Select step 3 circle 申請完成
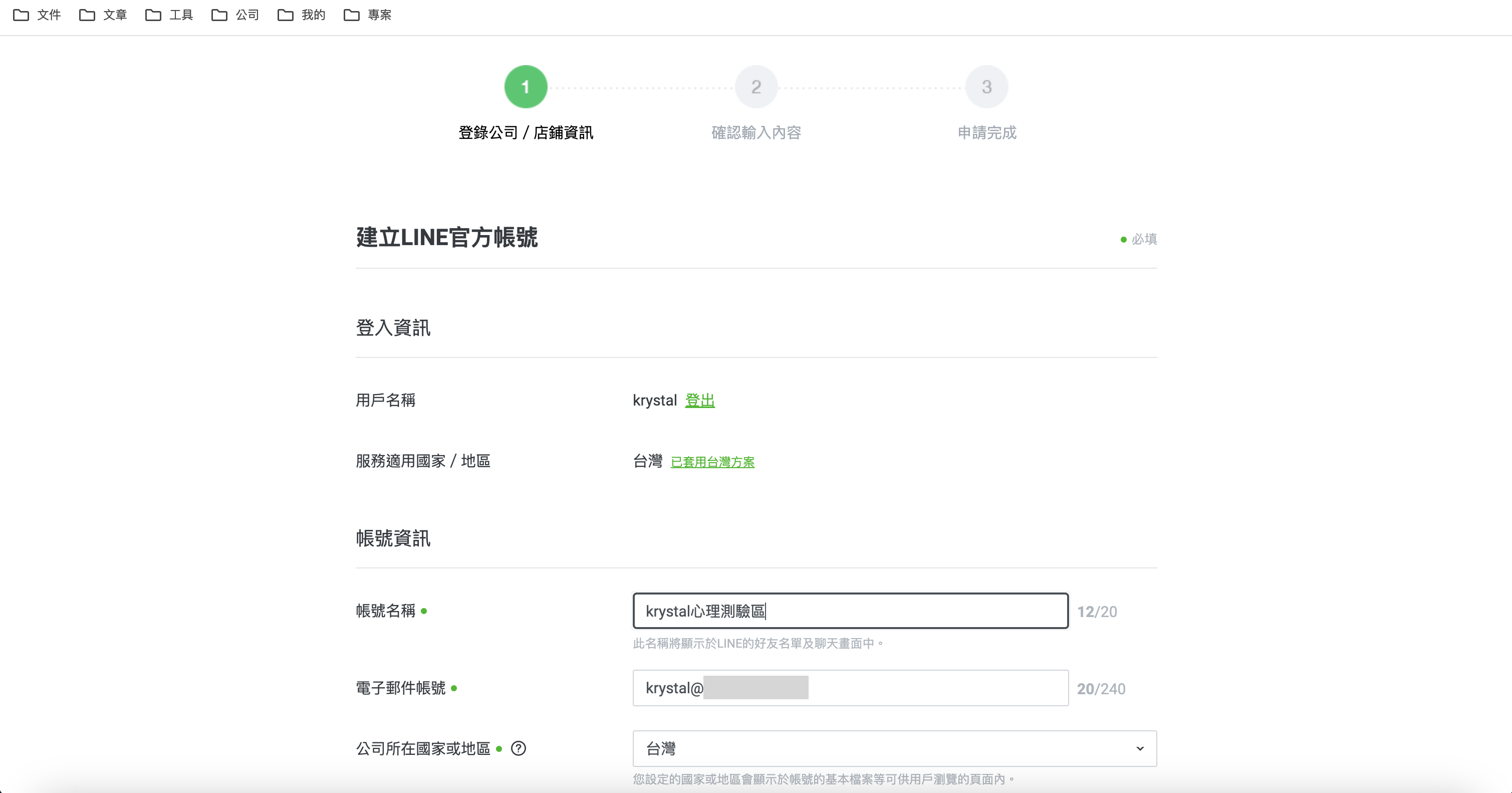1512x793 pixels. (986, 87)
